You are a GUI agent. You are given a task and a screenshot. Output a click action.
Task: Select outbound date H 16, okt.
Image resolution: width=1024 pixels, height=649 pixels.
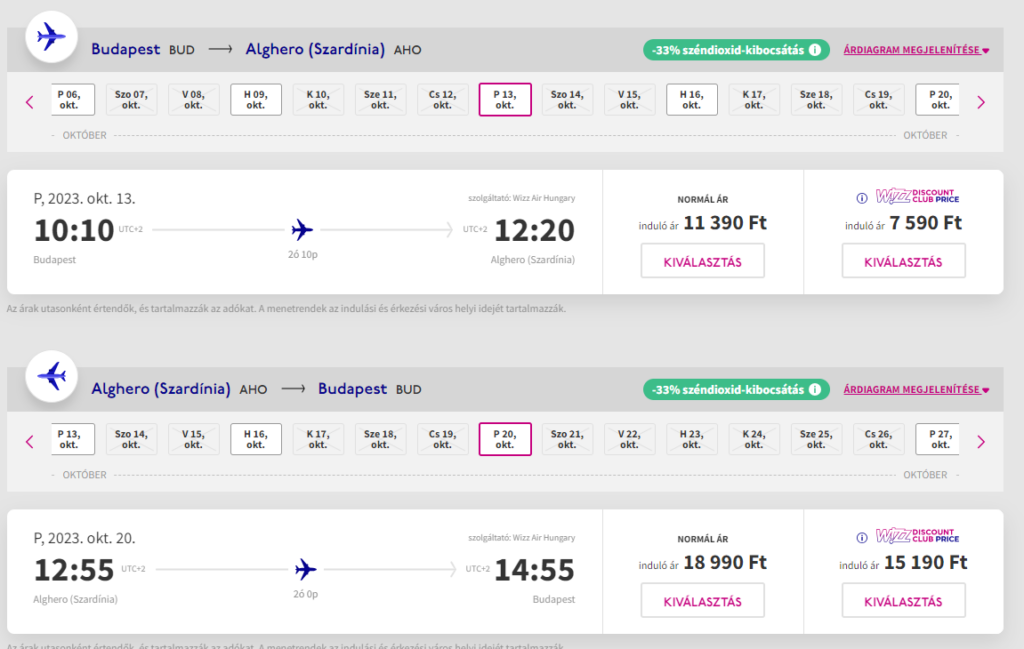[691, 99]
